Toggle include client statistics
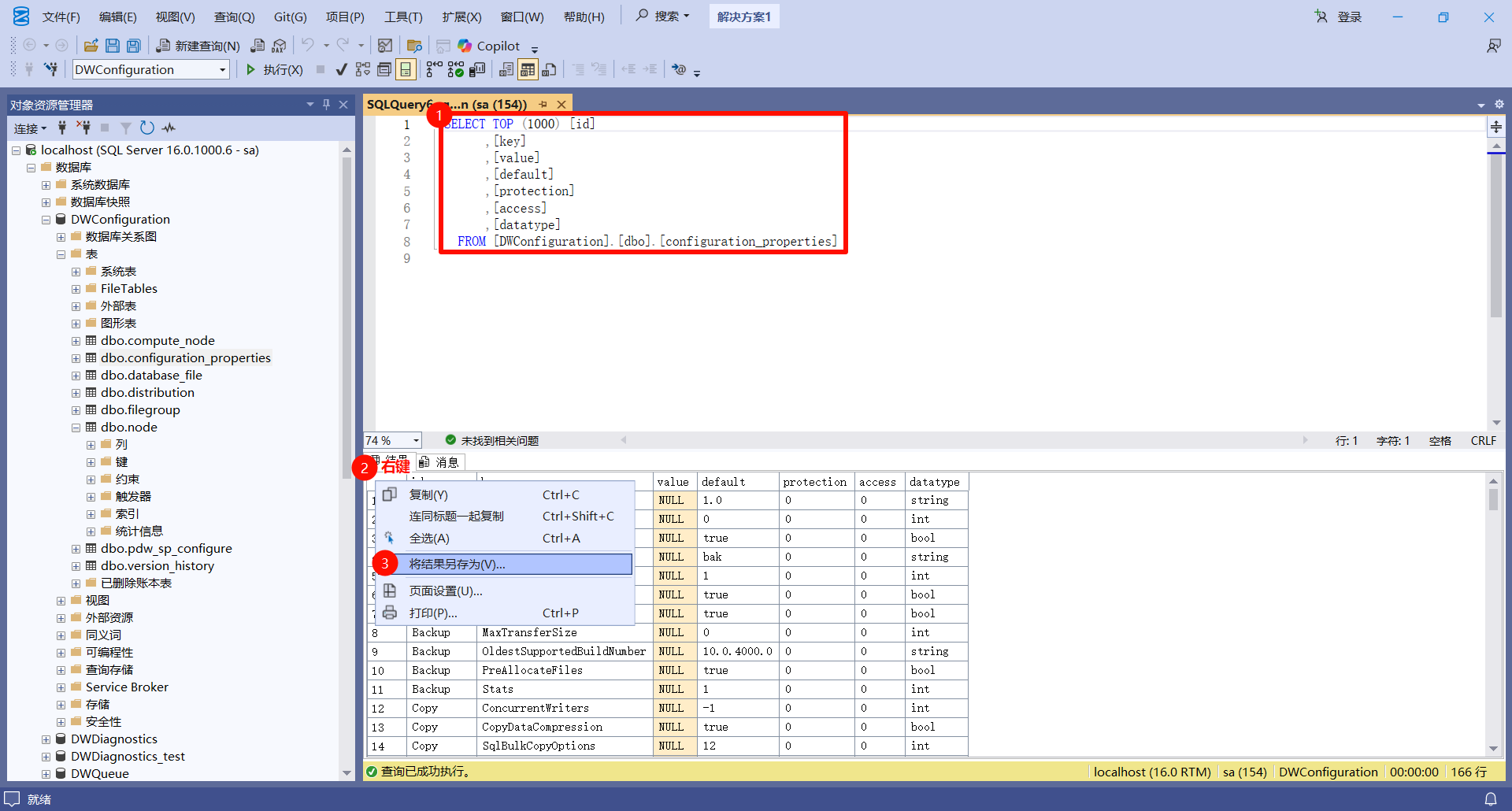 [477, 69]
